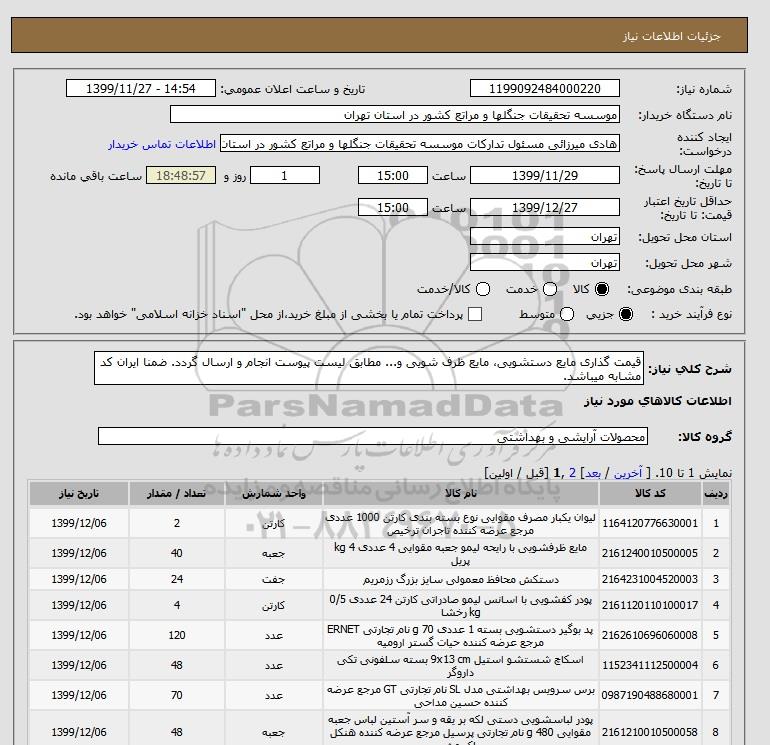Image resolution: width=770 pixels, height=745 pixels.
Task: Click the تاریخ نیاز column header
Action: (79, 494)
